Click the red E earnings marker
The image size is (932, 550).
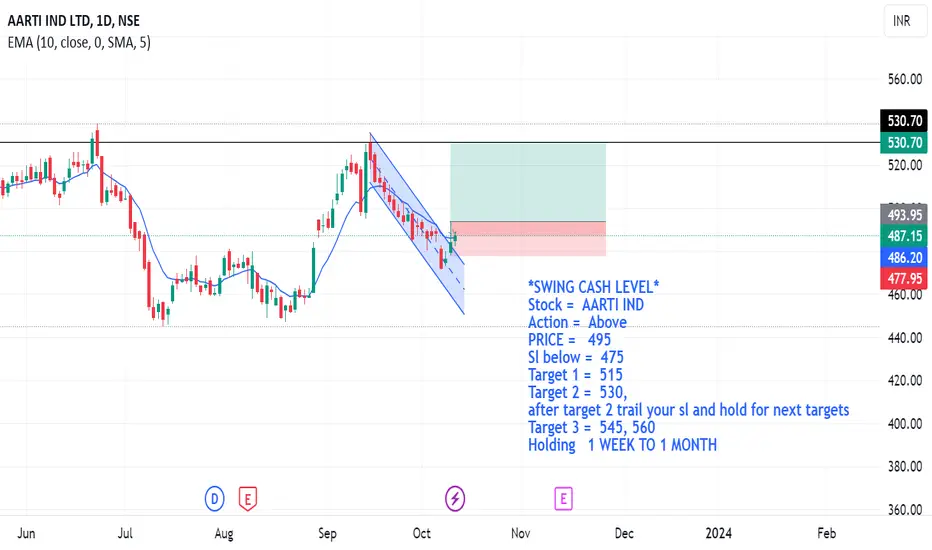248,499
